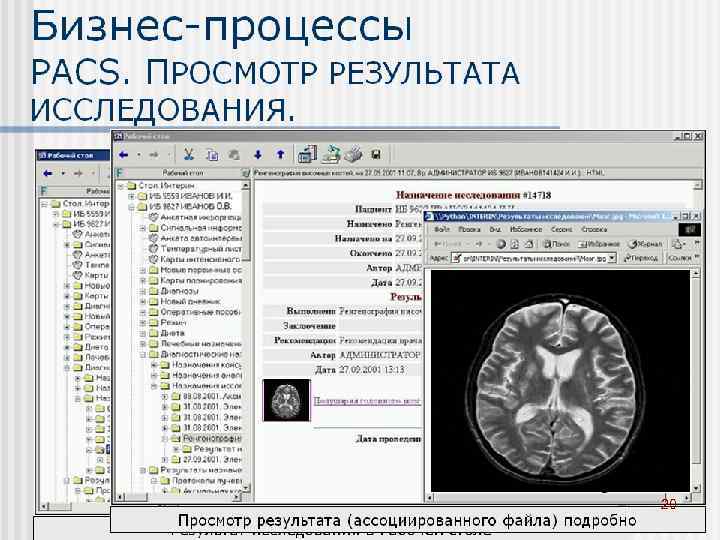Click the home icon in browser toolbar

[x=529, y=244]
